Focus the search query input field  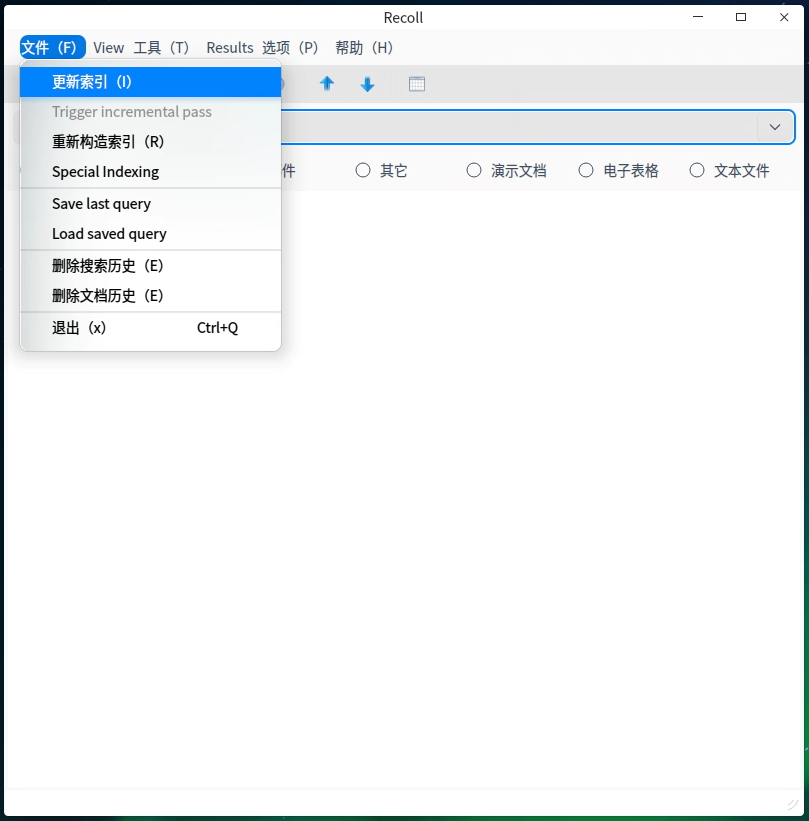518,127
